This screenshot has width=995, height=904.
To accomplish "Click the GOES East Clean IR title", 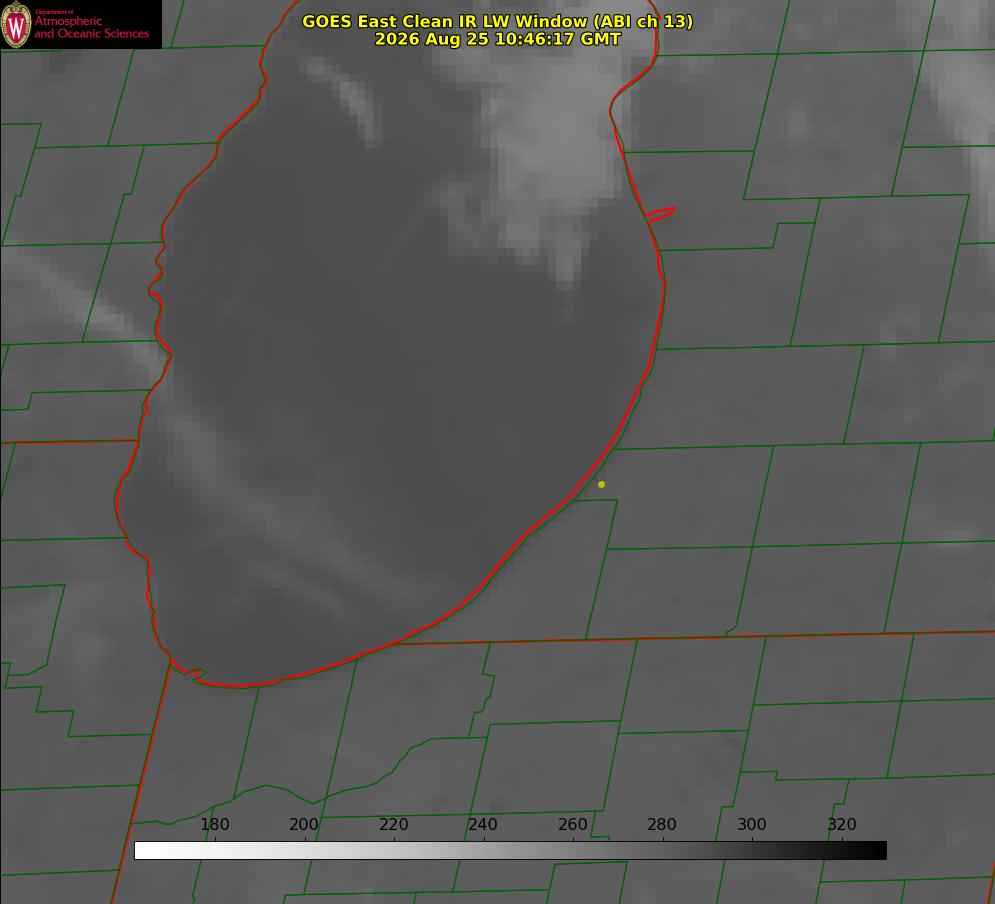I will [498, 21].
